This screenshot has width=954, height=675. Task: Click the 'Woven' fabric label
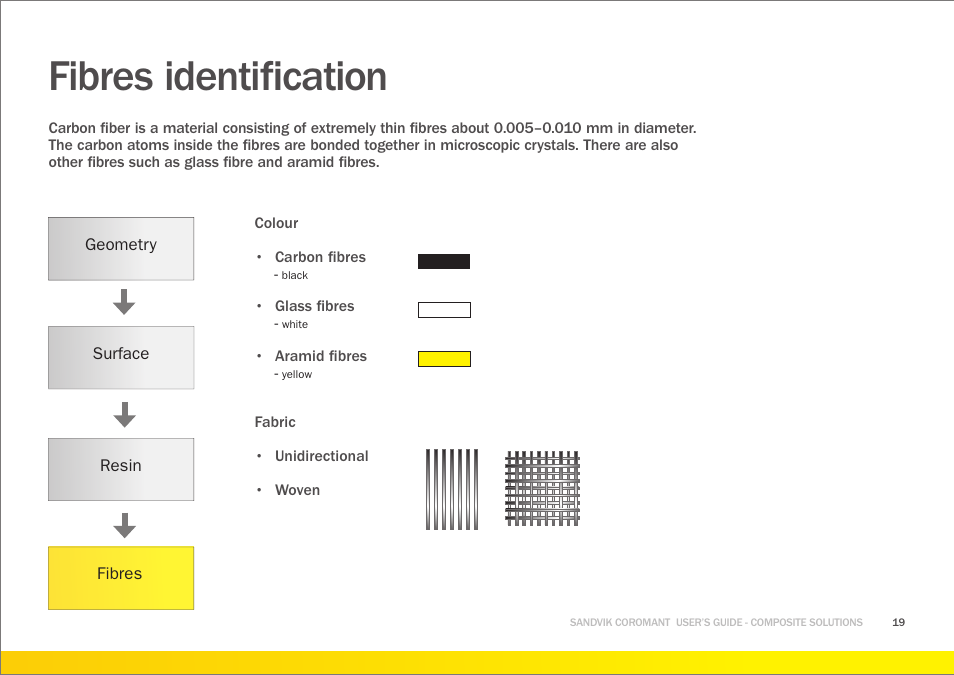(x=297, y=490)
